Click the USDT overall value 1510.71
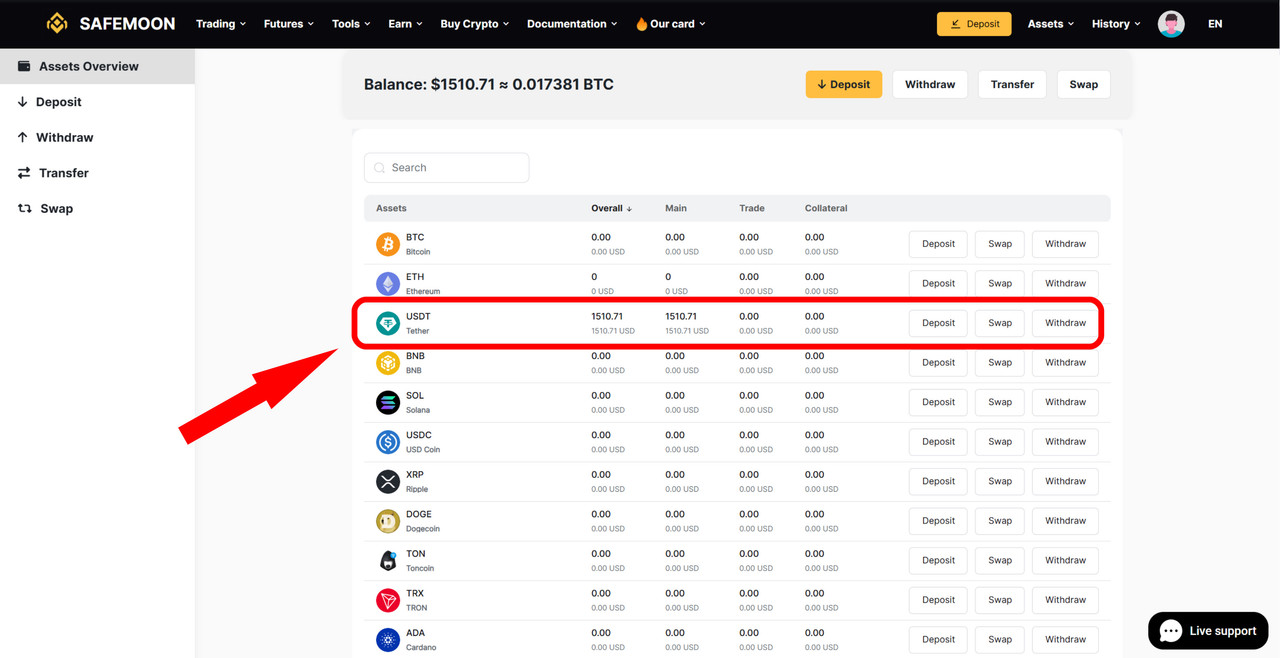Image resolution: width=1280 pixels, height=658 pixels. click(x=607, y=316)
